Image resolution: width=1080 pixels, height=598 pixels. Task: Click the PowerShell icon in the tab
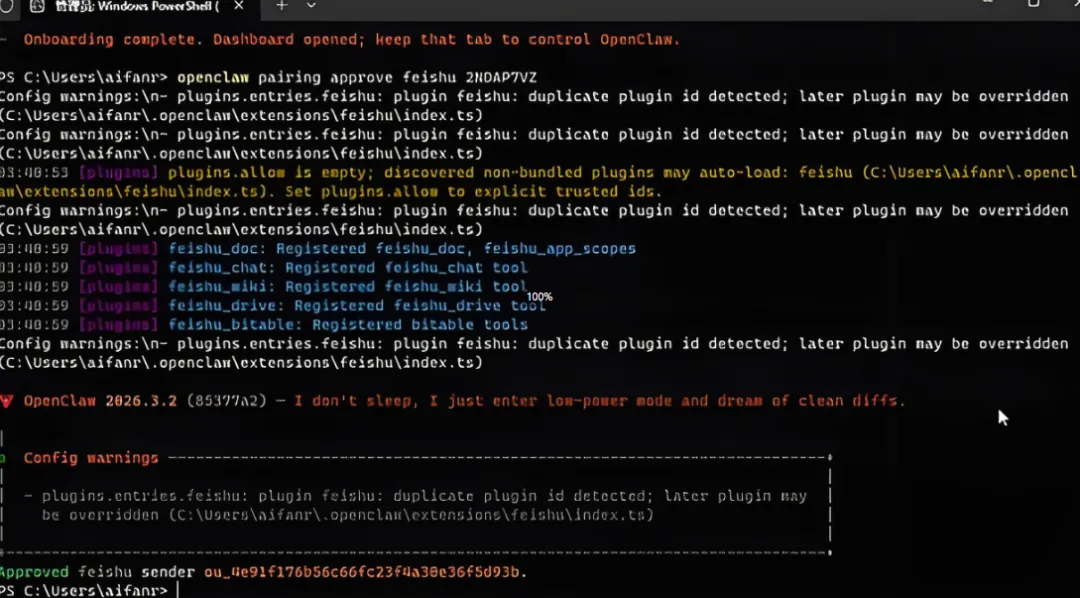click(x=38, y=6)
